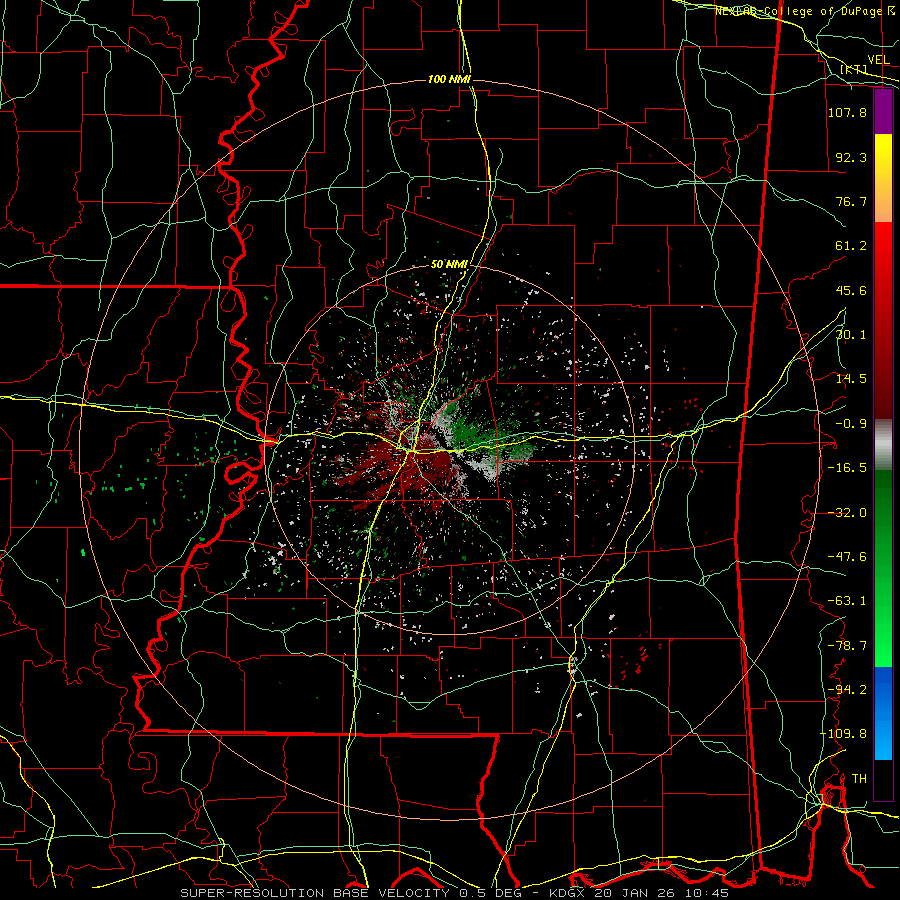The image size is (900, 900).
Task: Click the -47.6 scale value
Action: click(847, 557)
